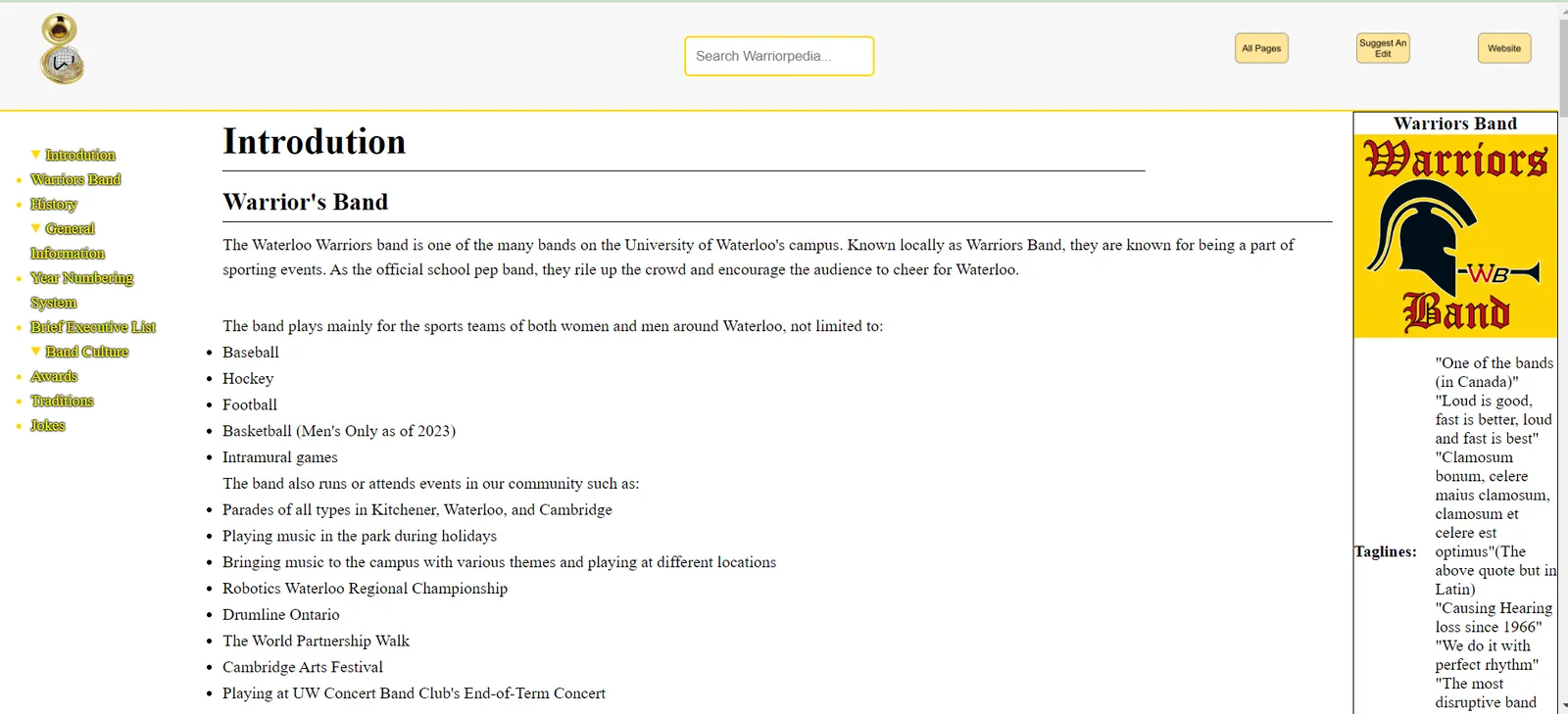
Task: Collapse the Introdution sidebar arrow
Action: point(36,155)
